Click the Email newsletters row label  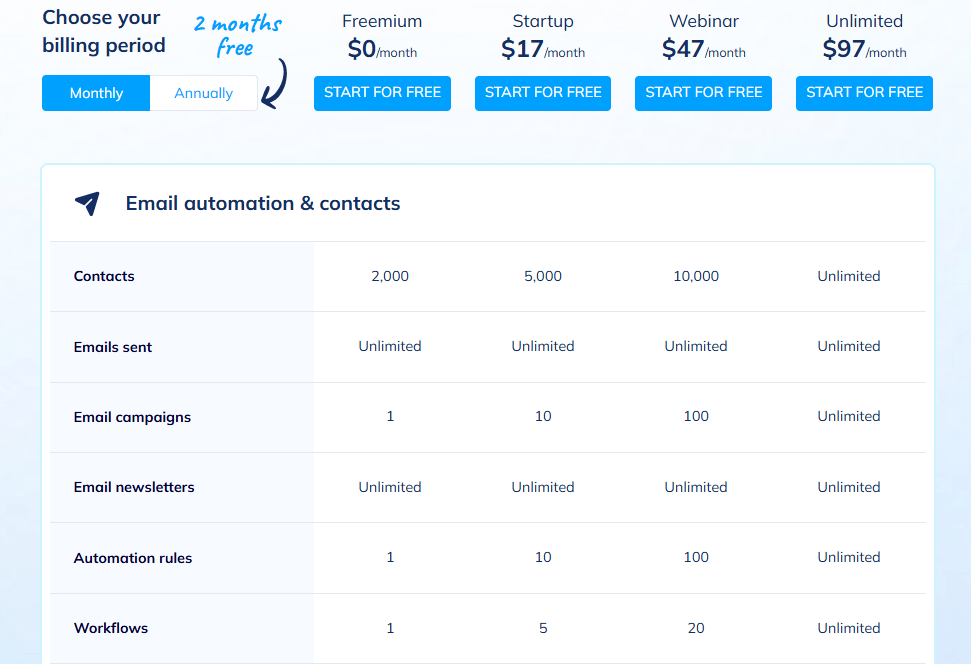pos(134,487)
